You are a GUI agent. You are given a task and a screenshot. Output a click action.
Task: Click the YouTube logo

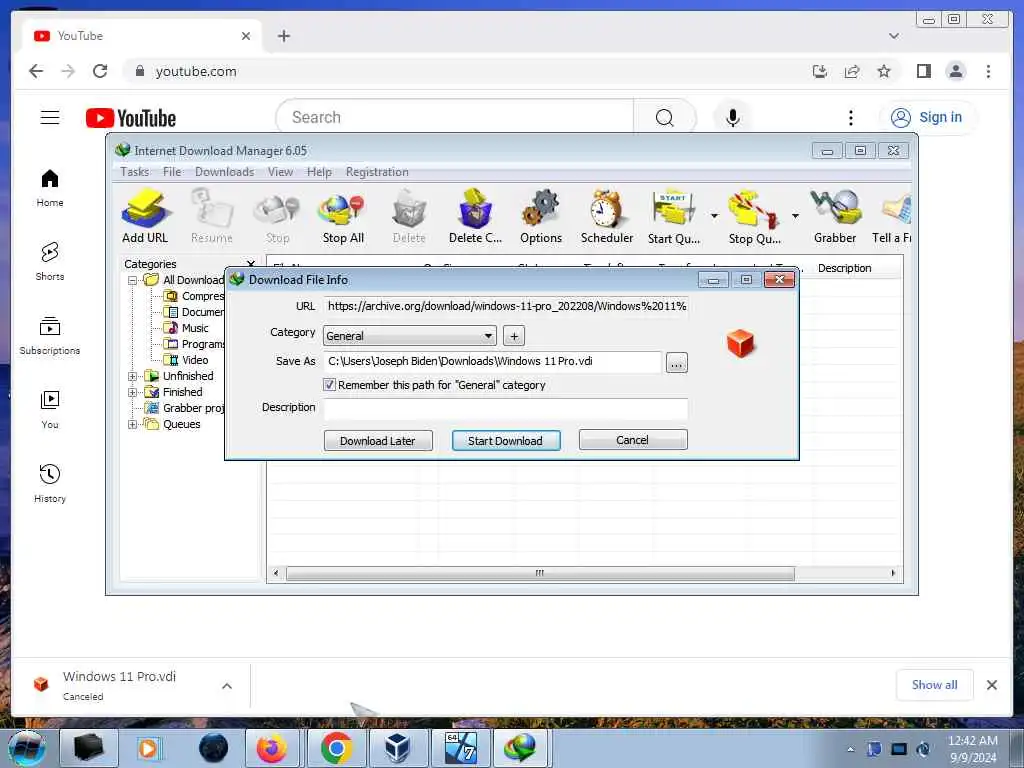click(x=131, y=118)
